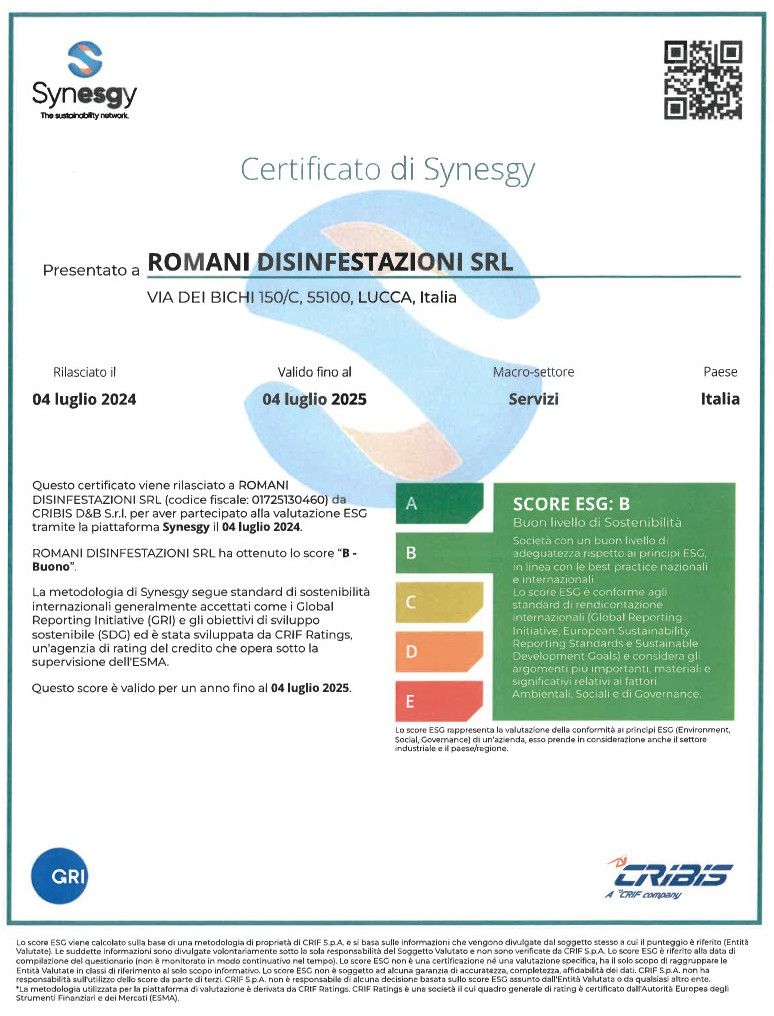
Task: Click company name ROMANI DISINFESTAZIONI SRL
Action: pyautogui.click(x=330, y=263)
